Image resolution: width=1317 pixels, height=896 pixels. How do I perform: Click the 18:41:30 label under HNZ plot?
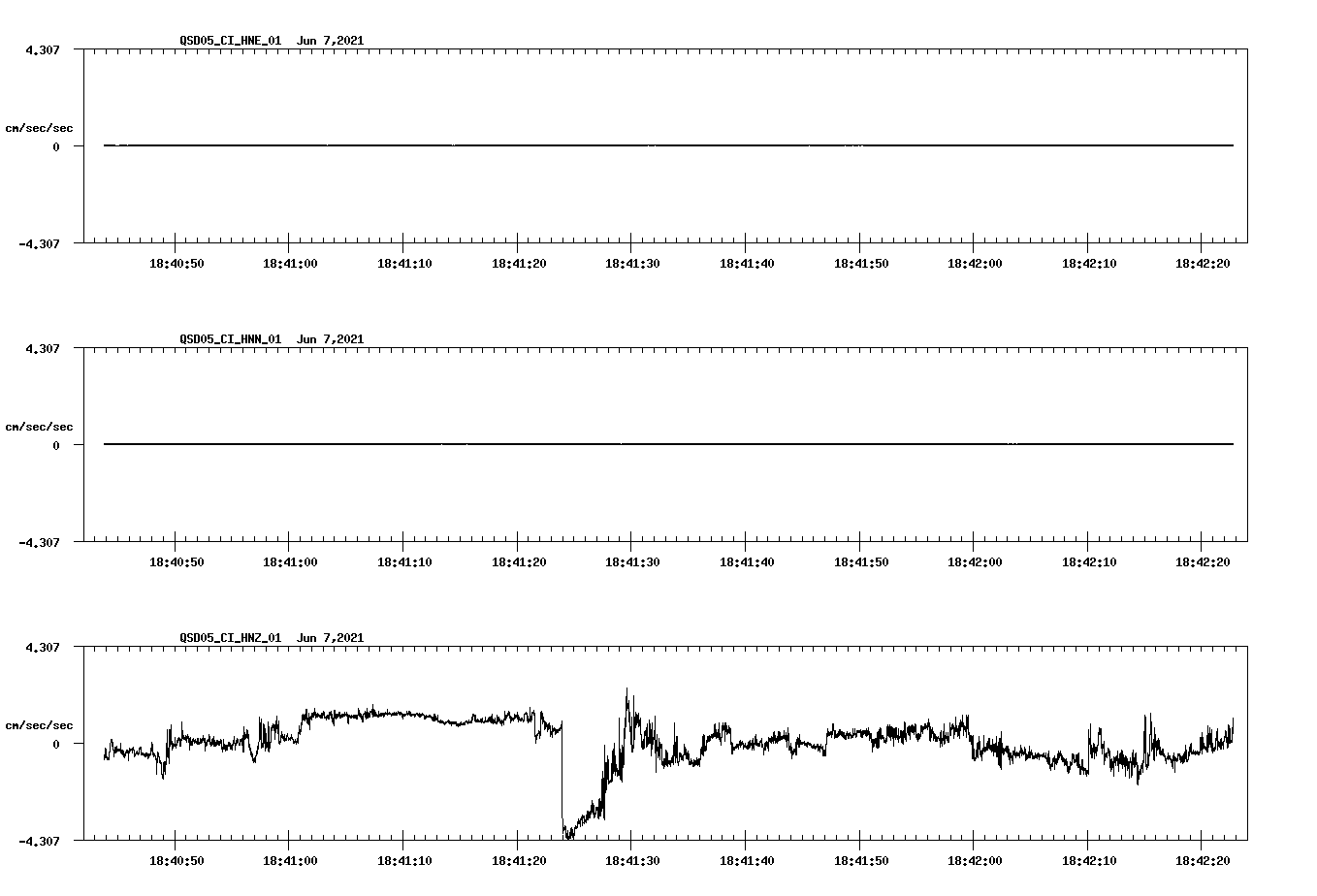pyautogui.click(x=632, y=861)
